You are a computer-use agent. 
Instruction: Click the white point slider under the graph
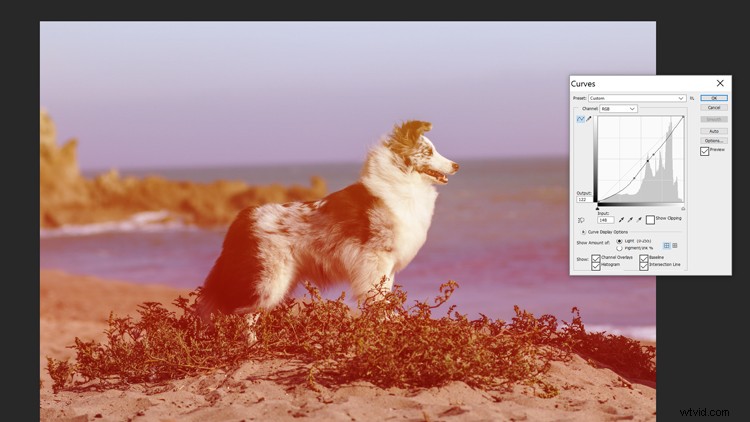click(683, 208)
